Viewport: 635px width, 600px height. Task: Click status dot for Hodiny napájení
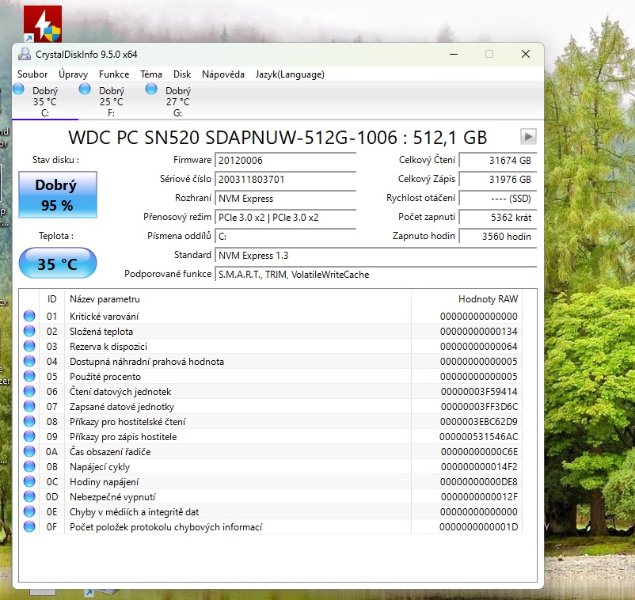click(x=29, y=481)
